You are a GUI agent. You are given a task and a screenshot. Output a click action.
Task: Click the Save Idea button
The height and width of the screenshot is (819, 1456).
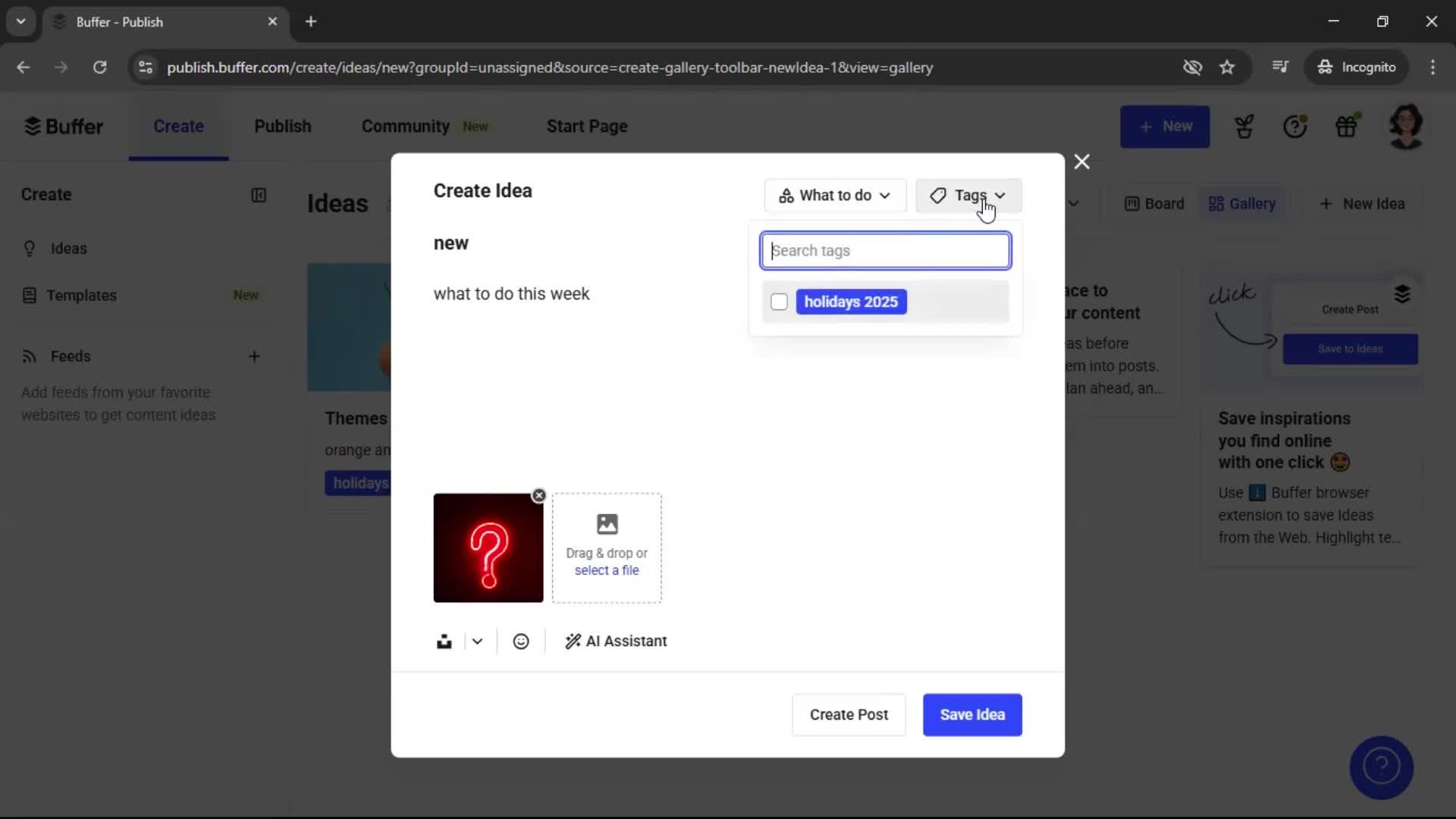point(972,715)
